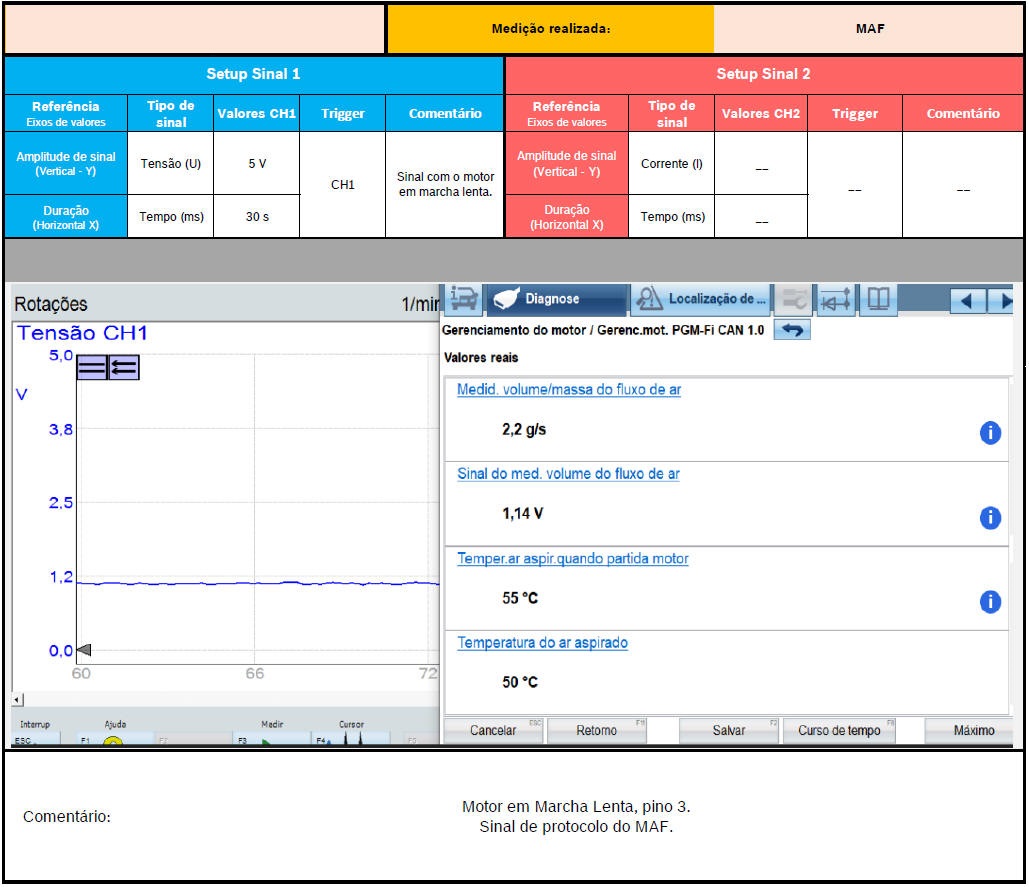This screenshot has width=1029, height=887.
Task: Click the wrench maintenance icon in toolbar
Action: [x=794, y=299]
